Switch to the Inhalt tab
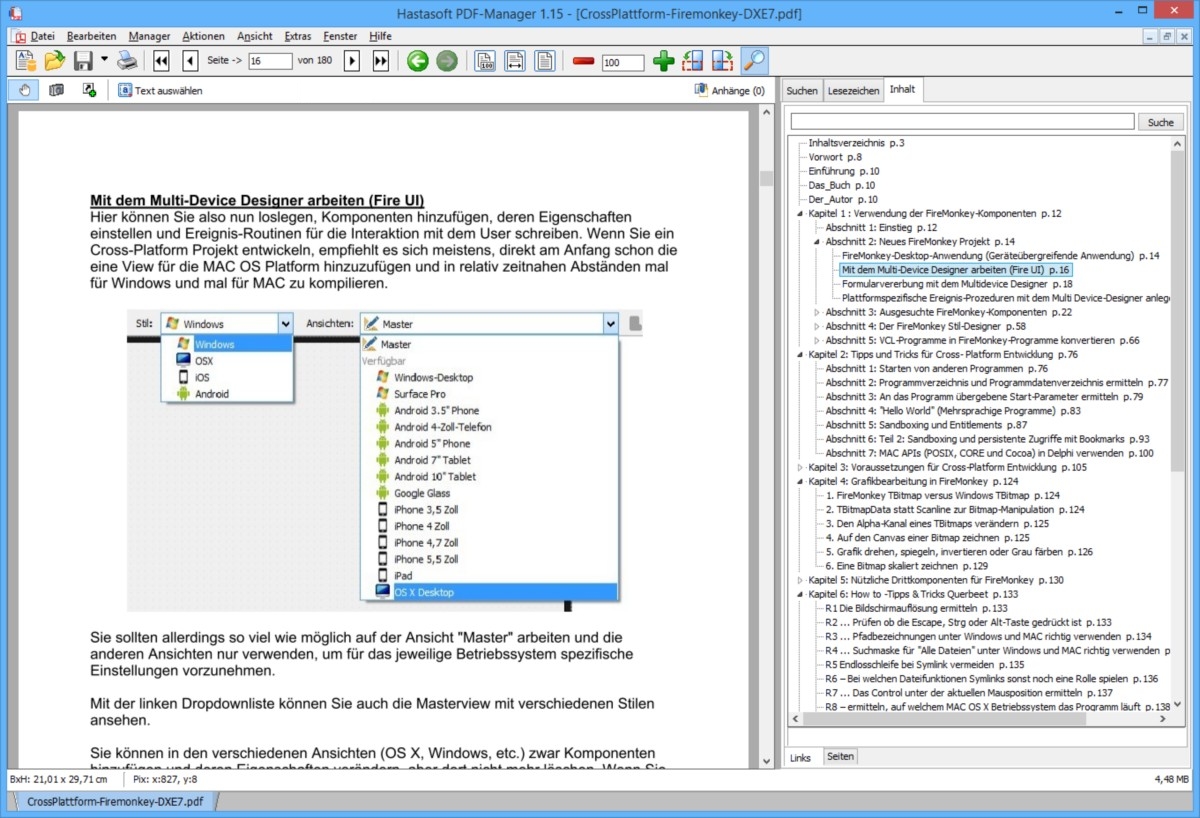Screen dimensions: 1200x818 click(902, 90)
